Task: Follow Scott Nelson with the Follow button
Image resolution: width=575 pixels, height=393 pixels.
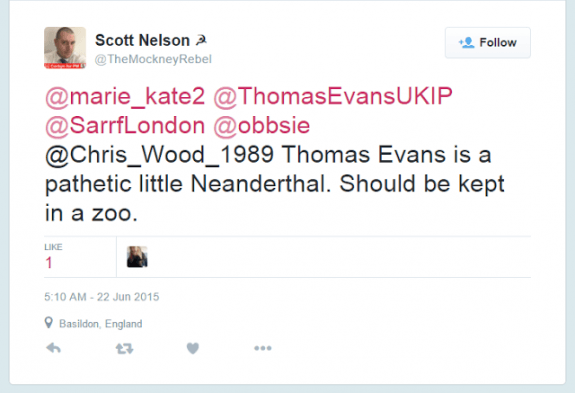Action: [488, 43]
